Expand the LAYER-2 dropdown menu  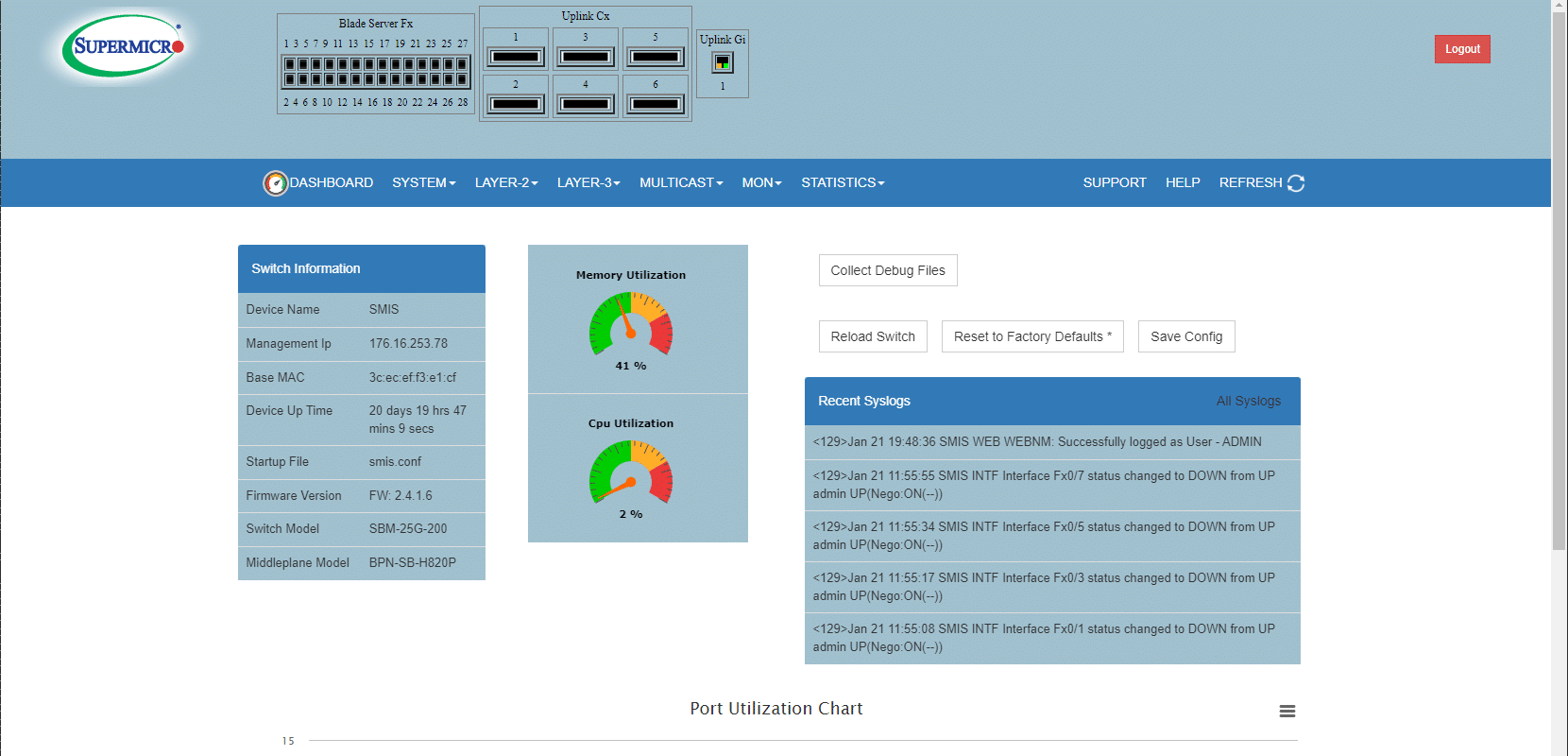(x=506, y=182)
